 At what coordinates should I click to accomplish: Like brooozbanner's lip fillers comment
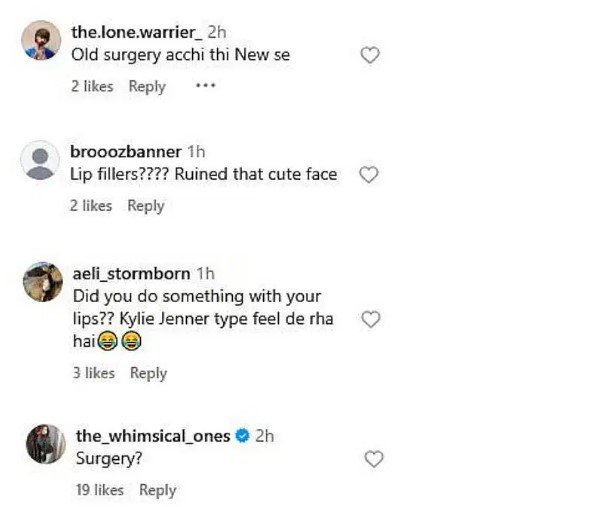[368, 175]
